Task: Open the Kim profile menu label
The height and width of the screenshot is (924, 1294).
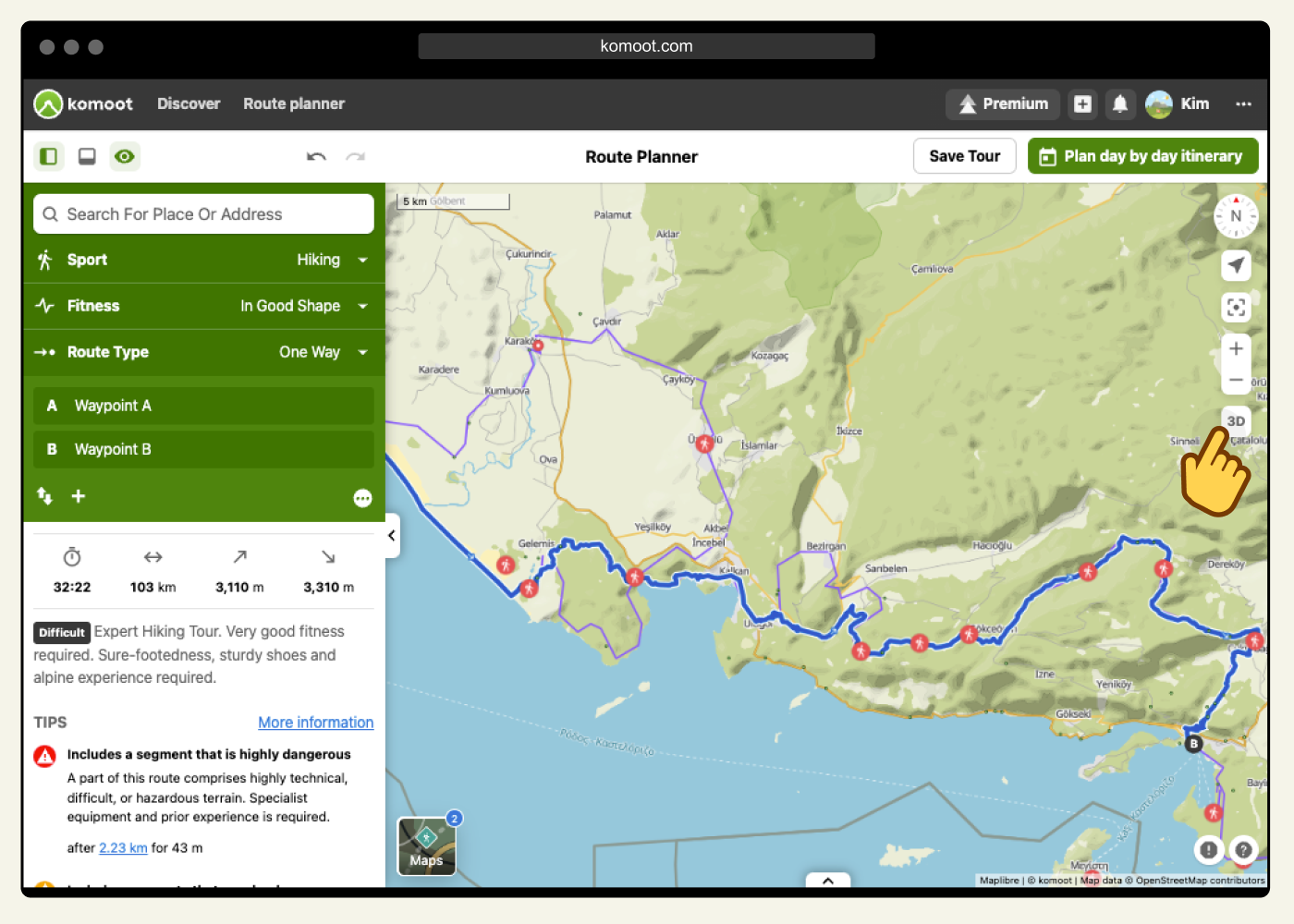Action: click(x=1195, y=103)
